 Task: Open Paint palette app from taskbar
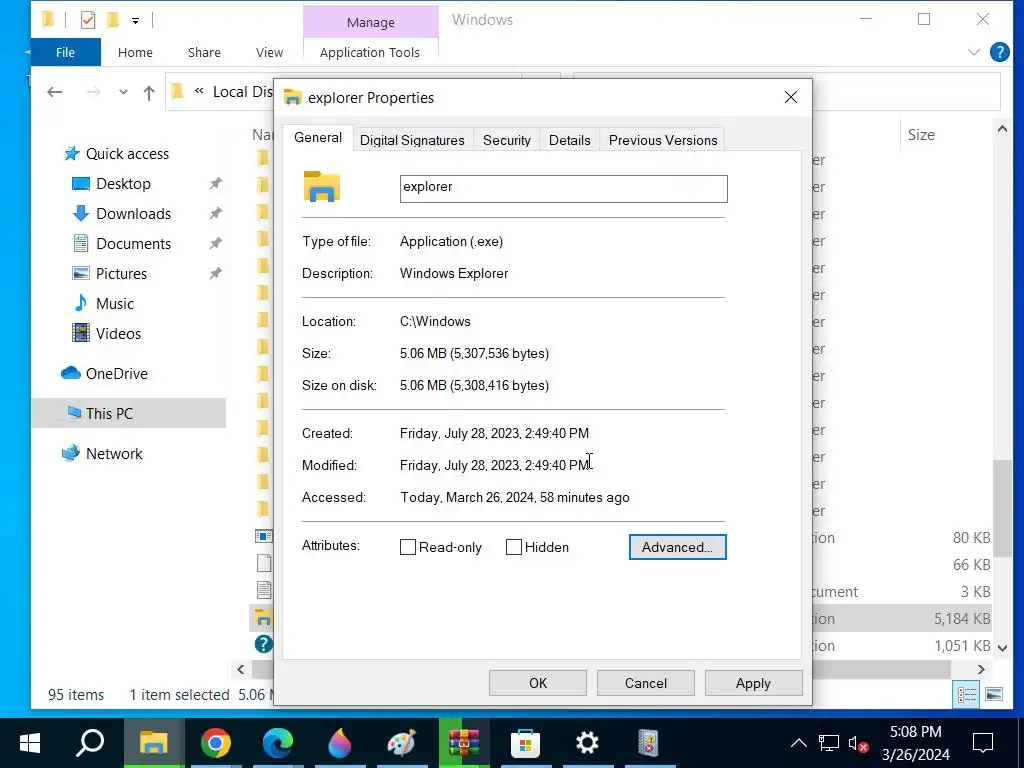(402, 743)
